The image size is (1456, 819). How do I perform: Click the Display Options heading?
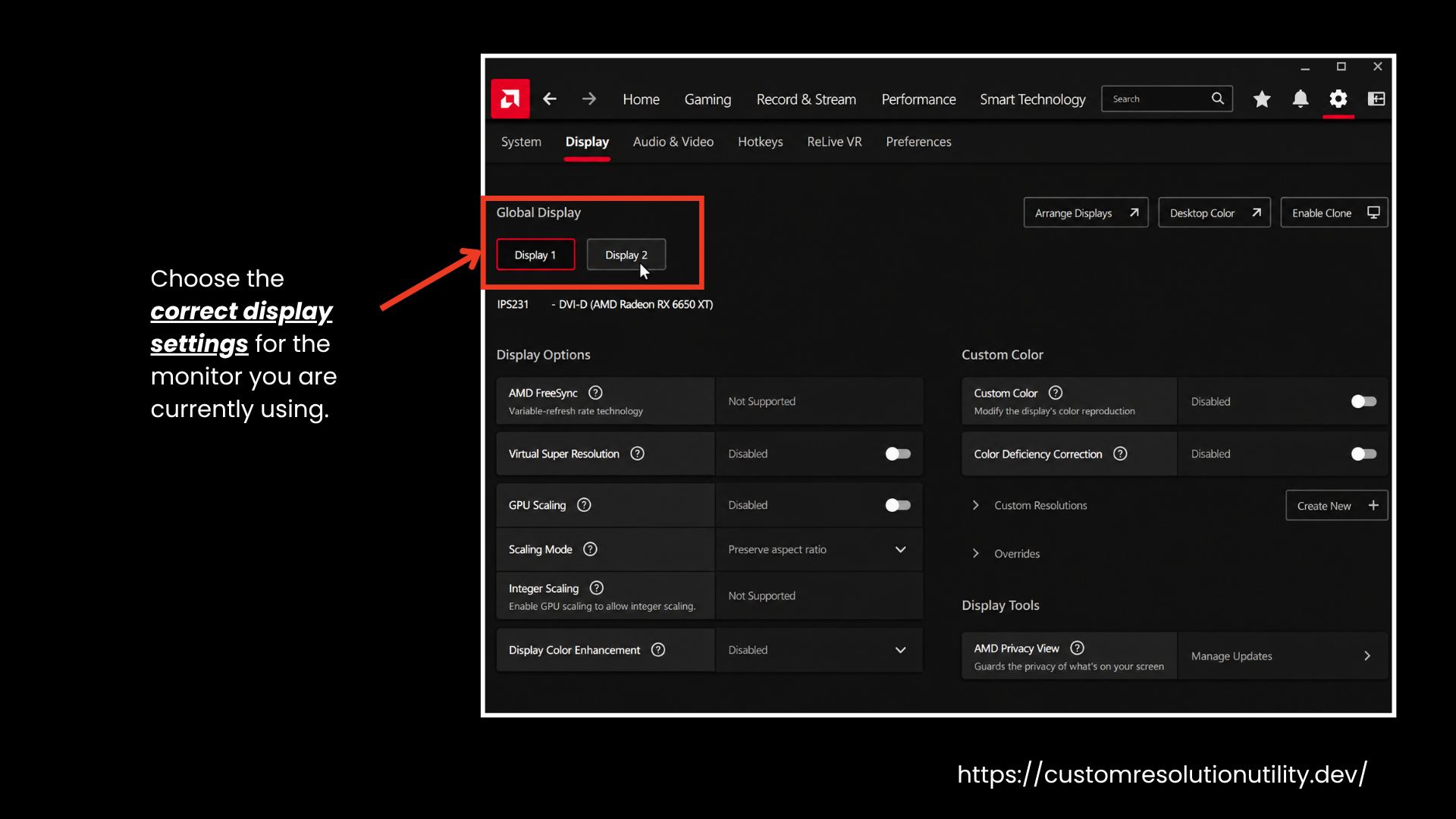[x=543, y=355]
